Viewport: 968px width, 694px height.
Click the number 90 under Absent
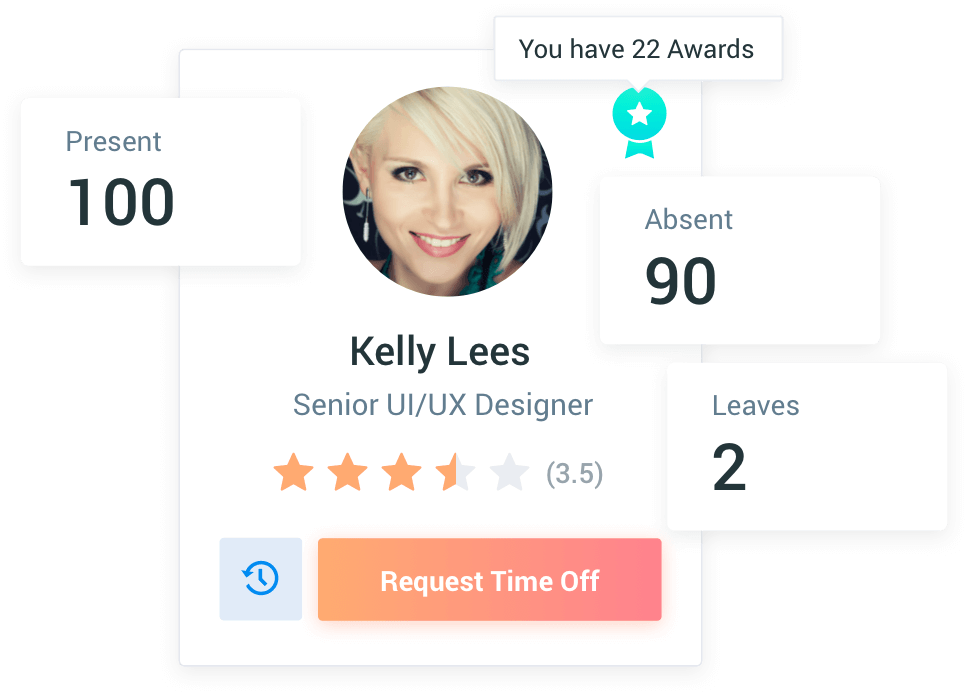(x=681, y=281)
